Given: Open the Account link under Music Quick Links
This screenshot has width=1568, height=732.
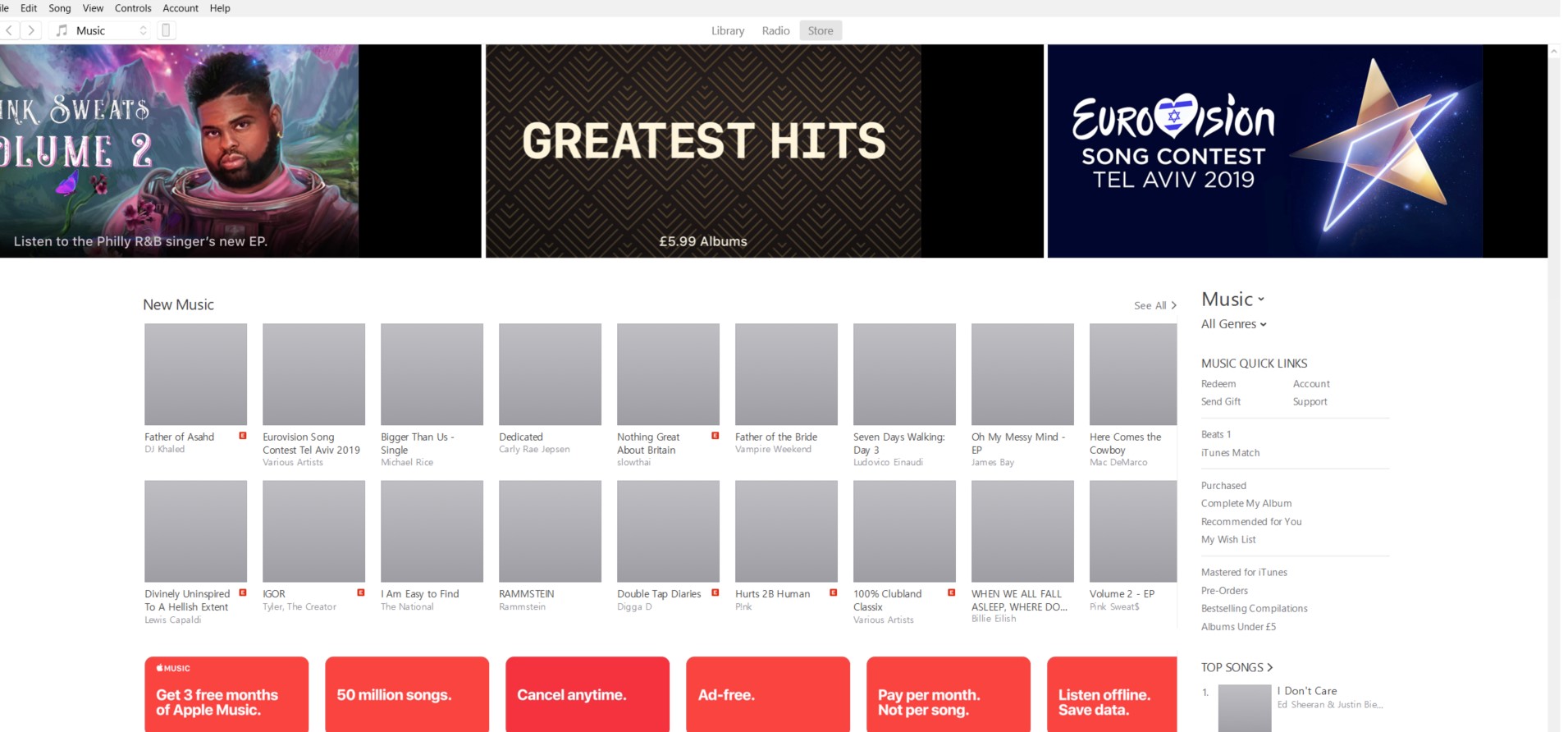Looking at the screenshot, I should (1311, 384).
